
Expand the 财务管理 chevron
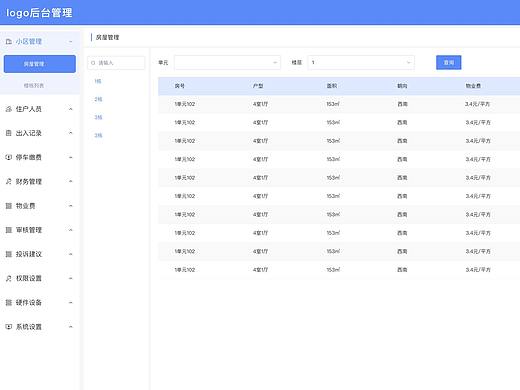point(71,181)
